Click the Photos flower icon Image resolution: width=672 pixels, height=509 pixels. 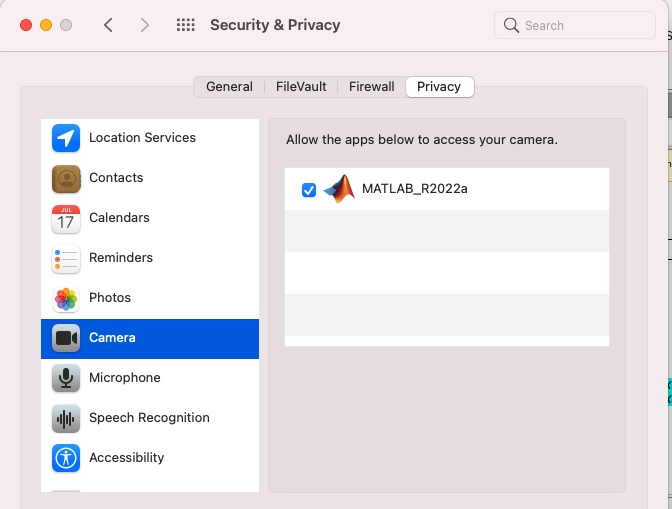click(x=66, y=298)
